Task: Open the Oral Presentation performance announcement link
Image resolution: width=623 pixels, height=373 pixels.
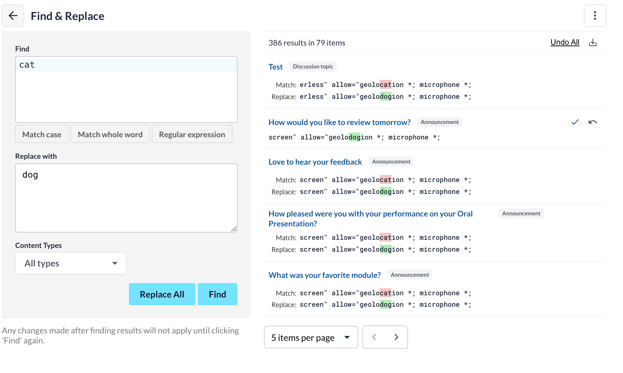Action: pos(370,218)
